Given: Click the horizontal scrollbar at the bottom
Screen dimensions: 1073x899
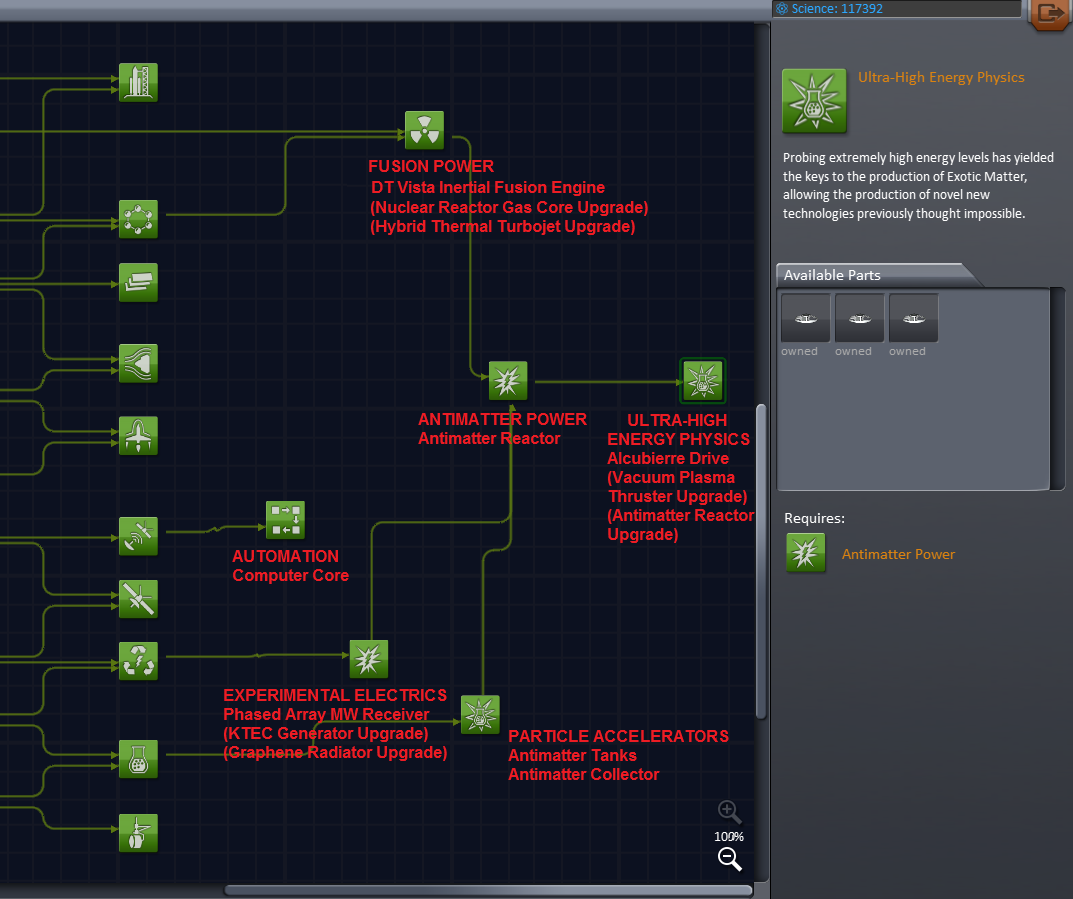Looking at the screenshot, I should pyautogui.click(x=489, y=888).
